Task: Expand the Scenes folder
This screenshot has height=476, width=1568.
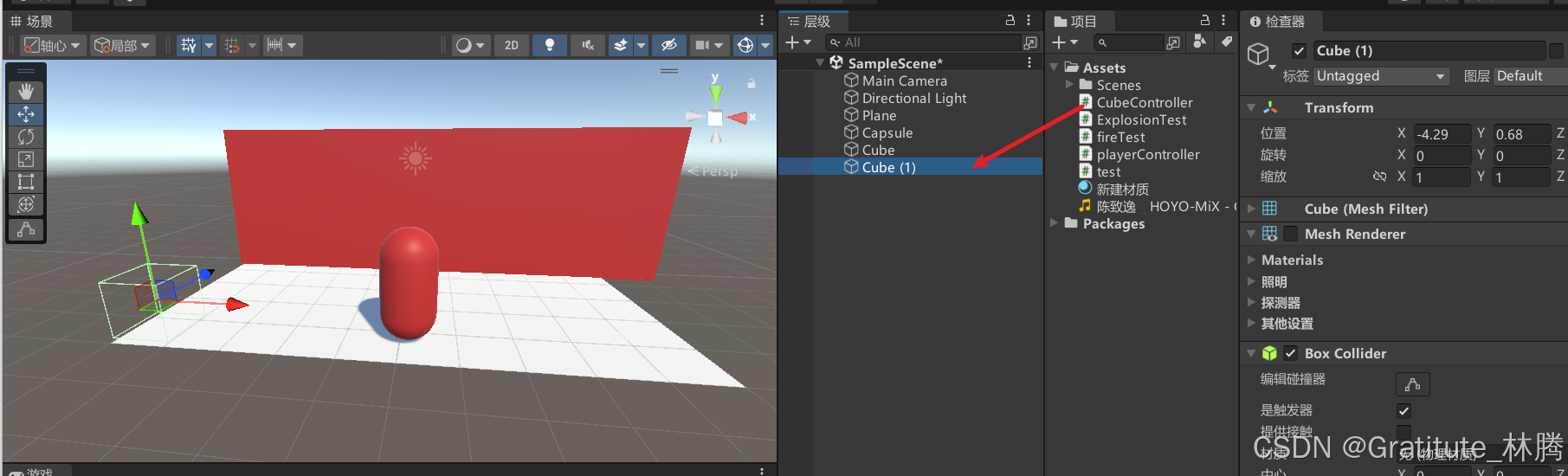Action: (1069, 85)
